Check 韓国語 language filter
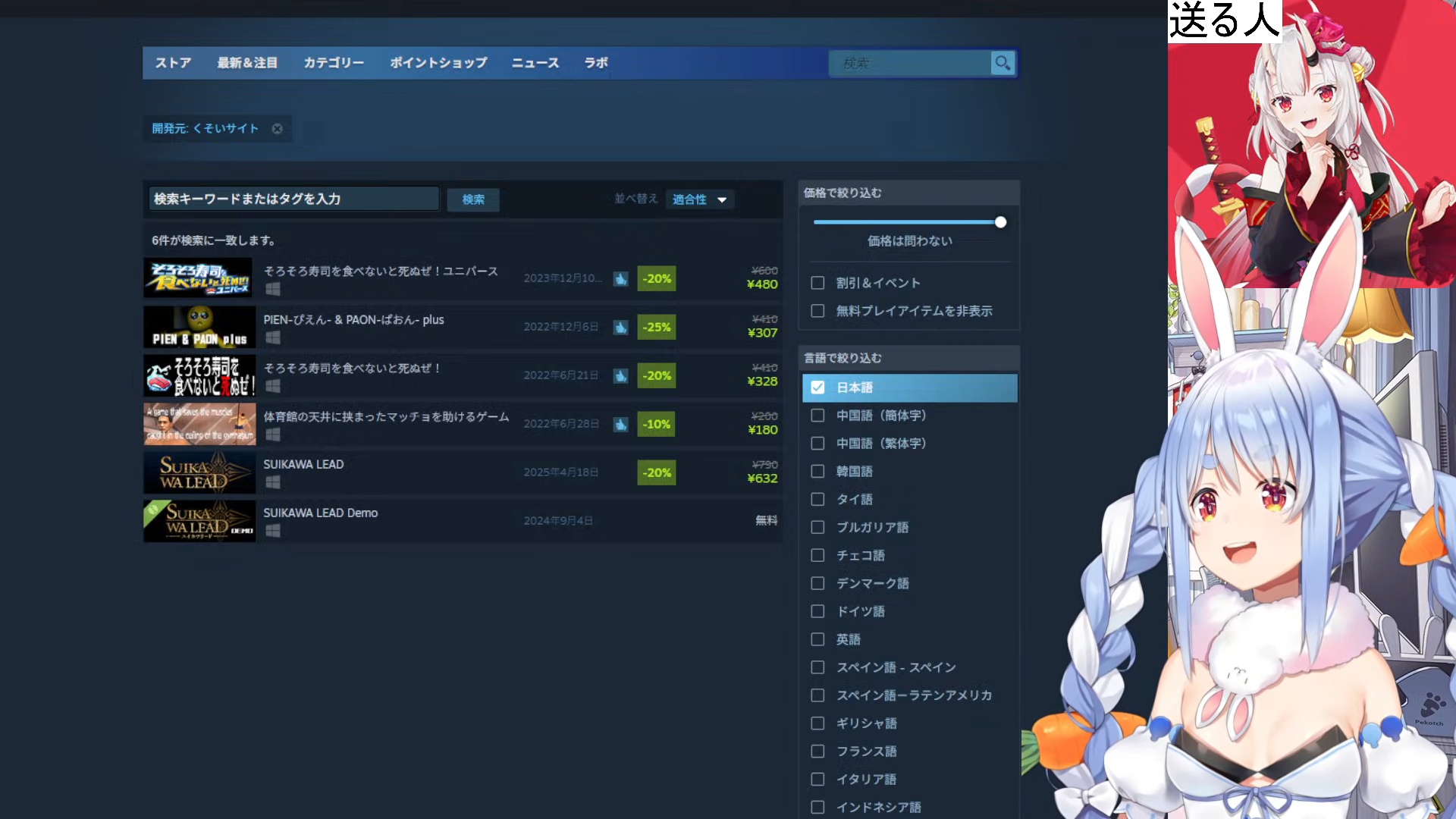The width and height of the screenshot is (1456, 819). pos(817,472)
